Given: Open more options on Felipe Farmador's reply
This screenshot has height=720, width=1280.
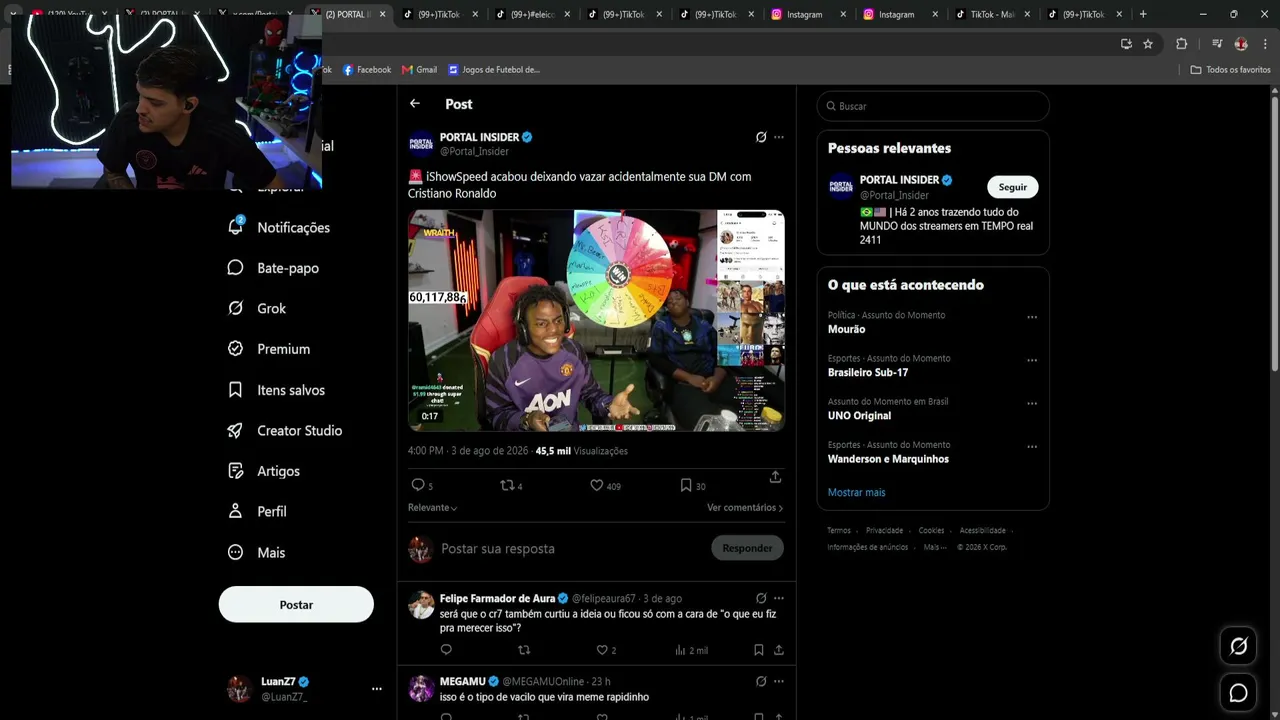Looking at the screenshot, I should point(779,598).
